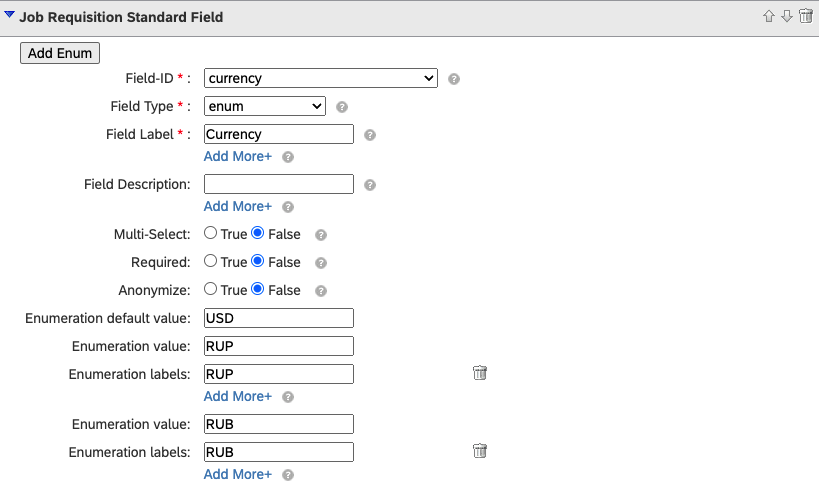Set Required to False

coord(258,261)
